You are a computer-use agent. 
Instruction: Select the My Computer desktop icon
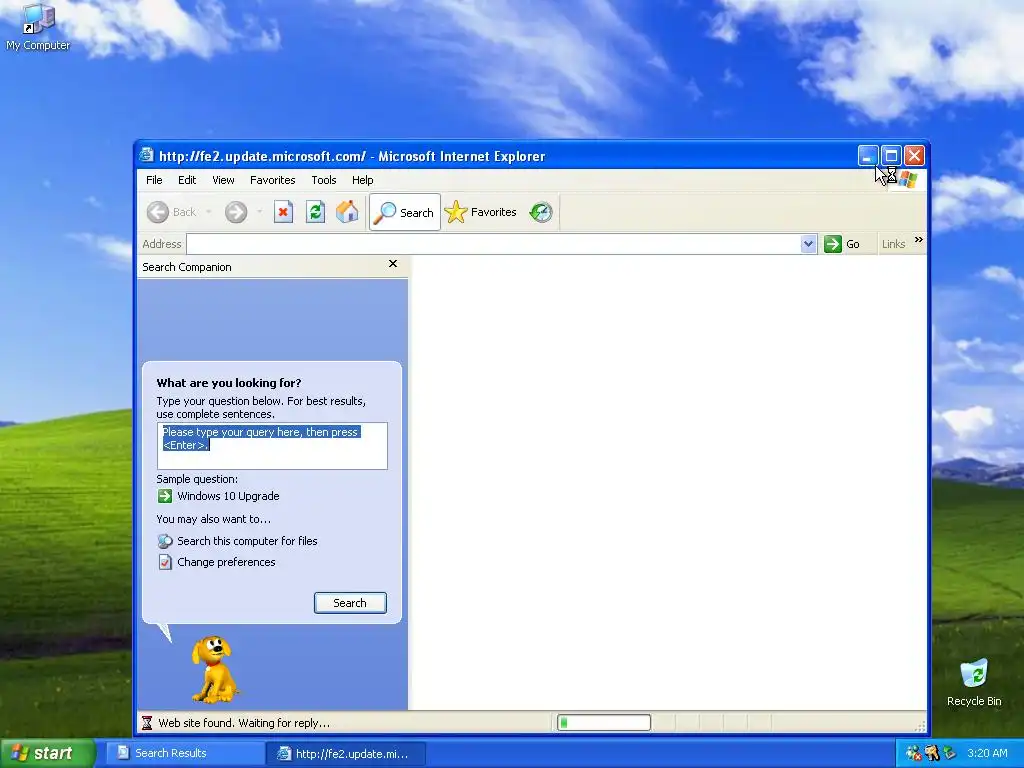click(38, 27)
